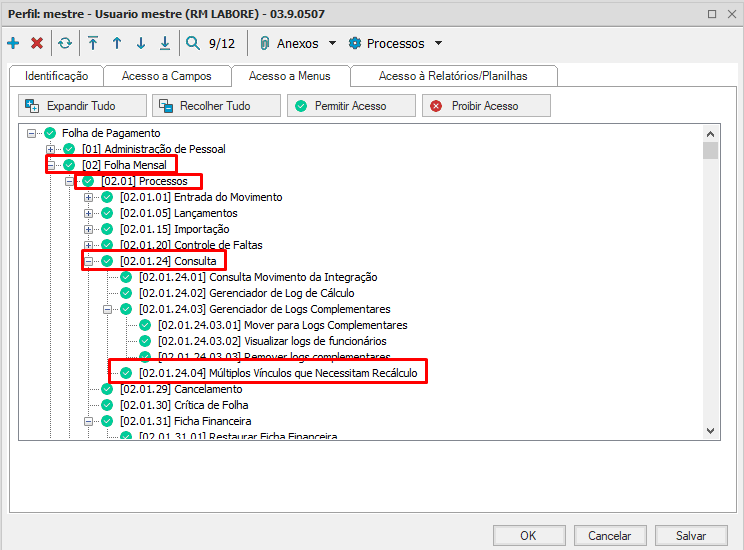Collapse the [02.01.24] Consulta node

click(89, 261)
